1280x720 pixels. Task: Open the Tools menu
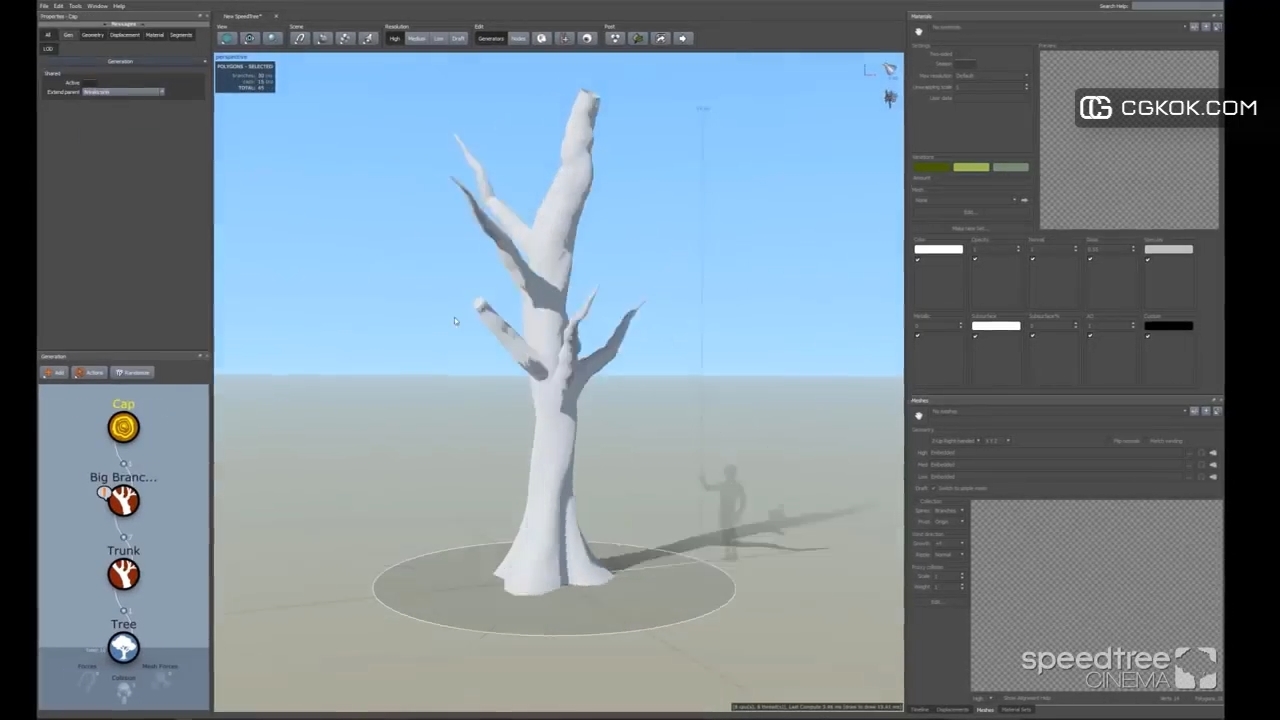(75, 6)
